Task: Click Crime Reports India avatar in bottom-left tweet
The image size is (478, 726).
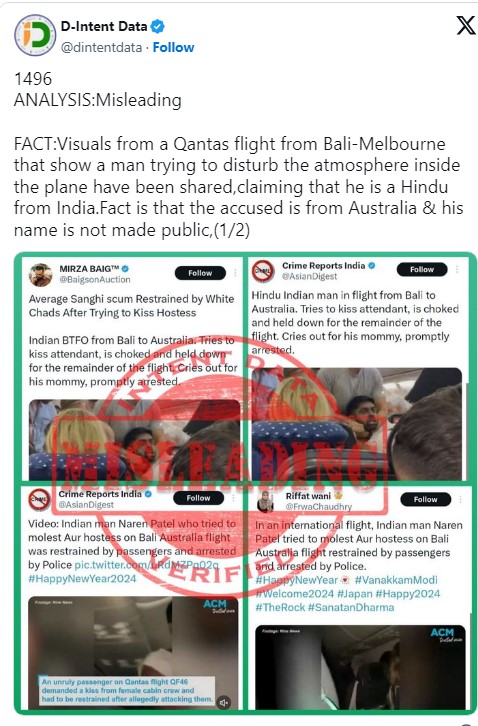Action: click(x=40, y=500)
